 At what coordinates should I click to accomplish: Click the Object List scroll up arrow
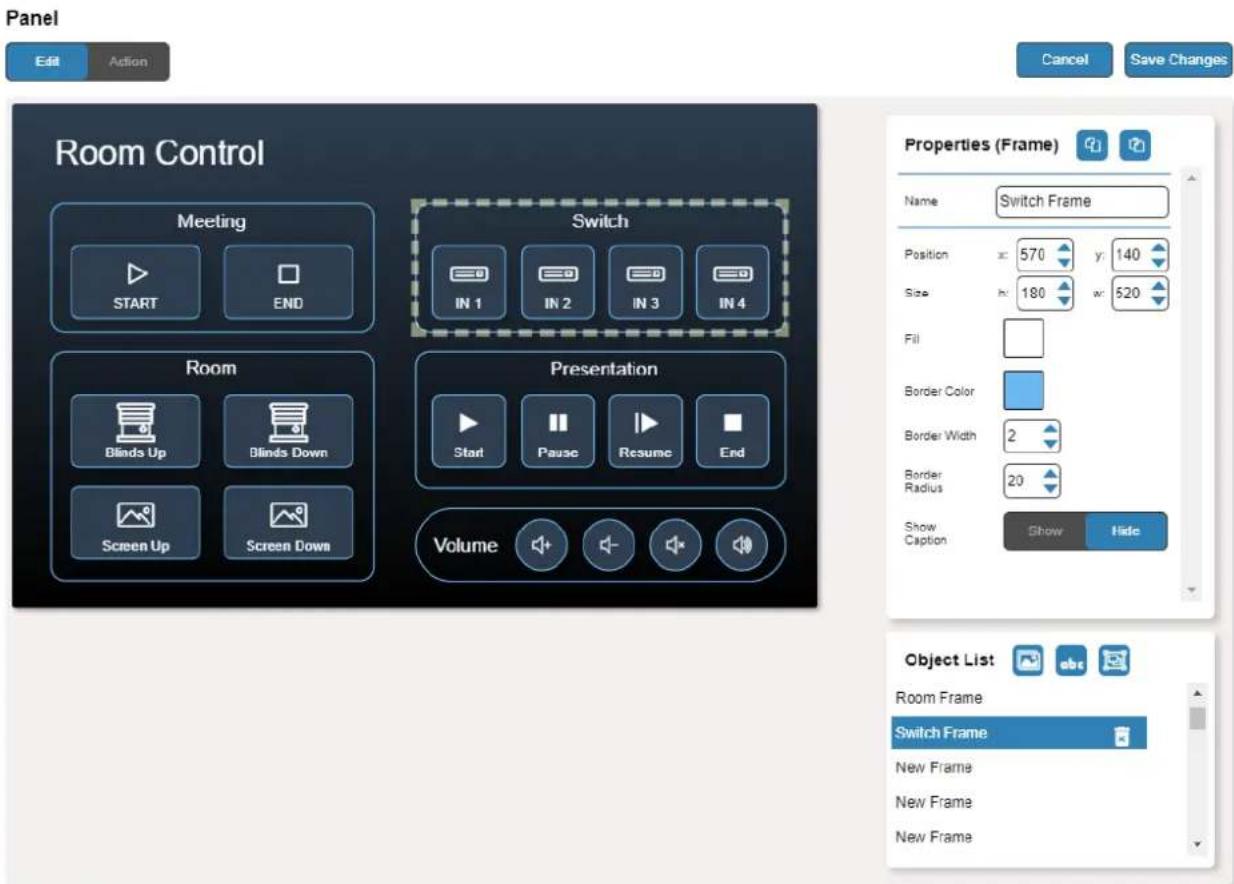tap(1197, 691)
